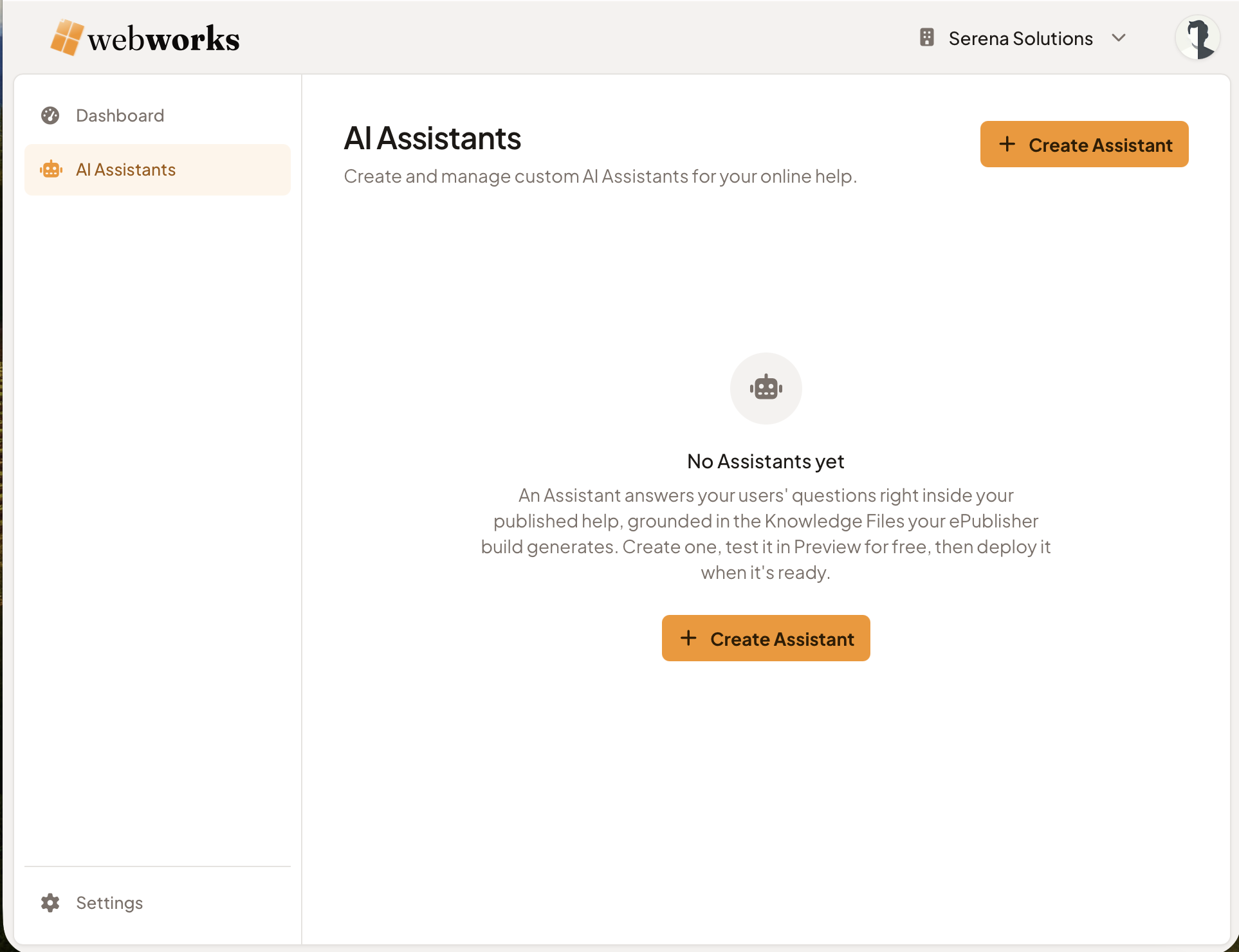
Task: Click the centered Create Assistant button
Action: [766, 638]
